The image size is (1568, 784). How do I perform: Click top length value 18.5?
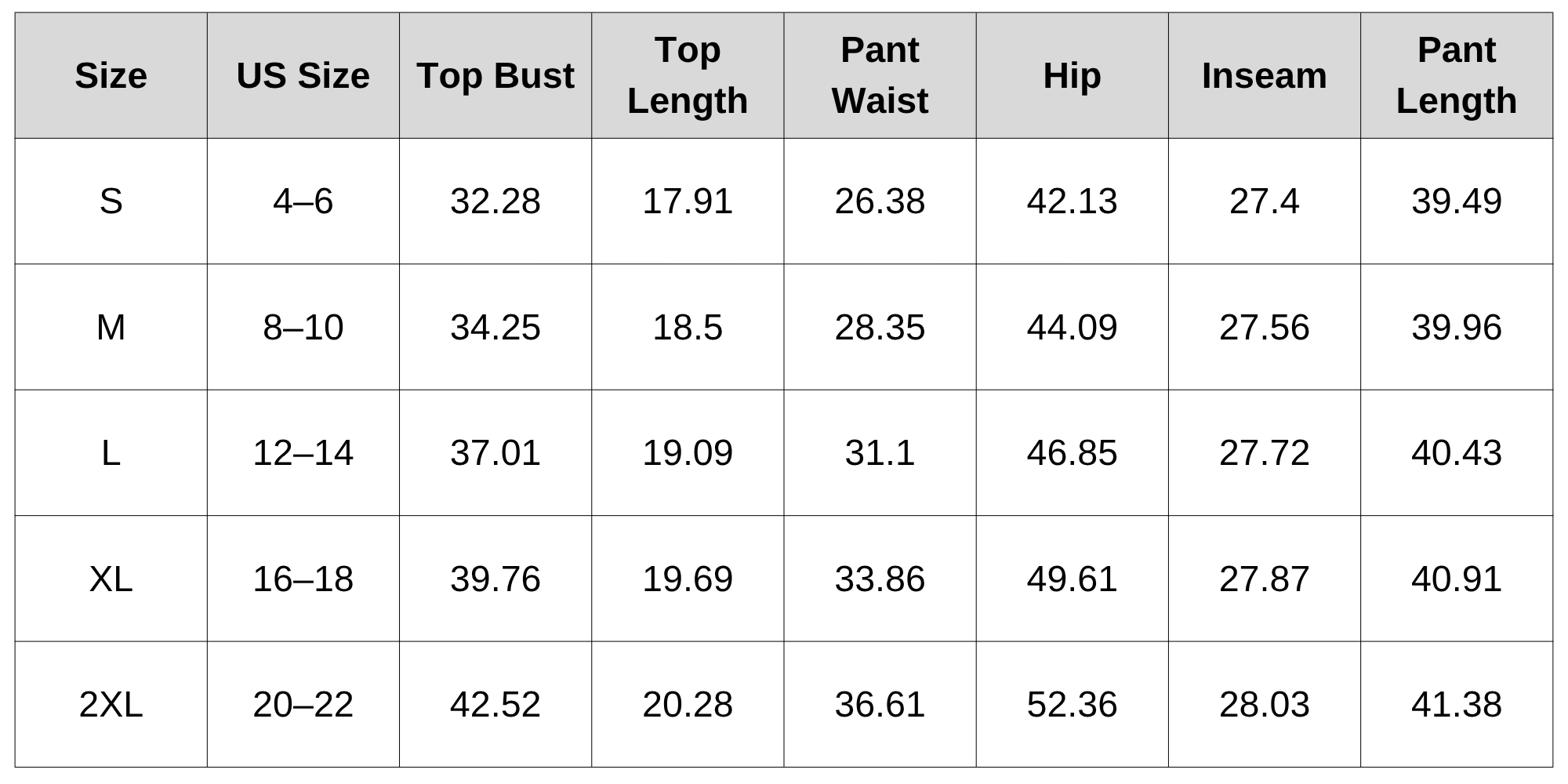(688, 327)
